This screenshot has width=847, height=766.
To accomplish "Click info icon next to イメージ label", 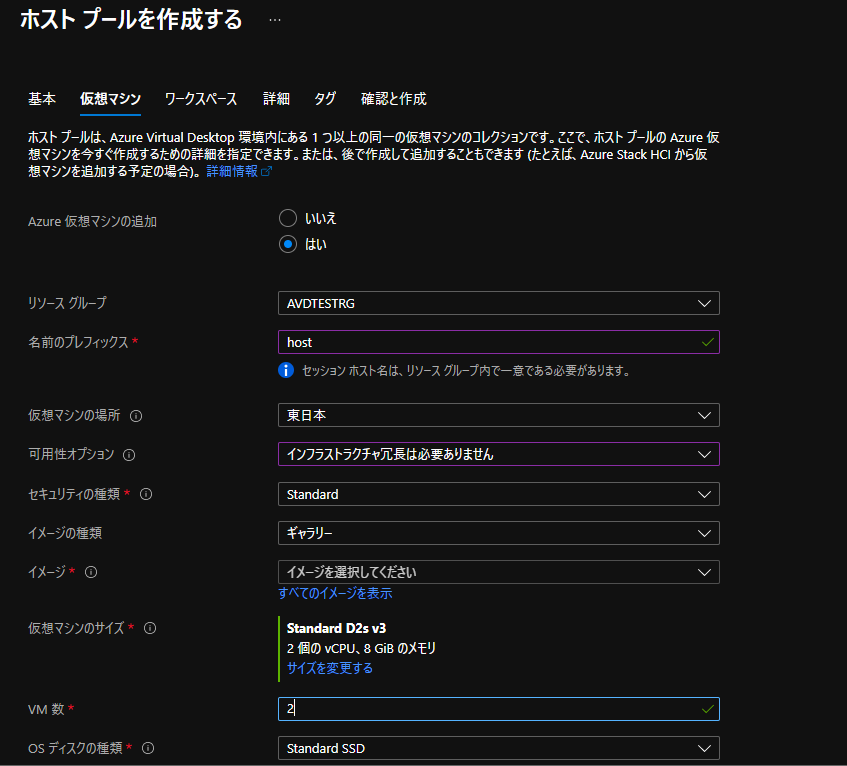I will pyautogui.click(x=91, y=572).
